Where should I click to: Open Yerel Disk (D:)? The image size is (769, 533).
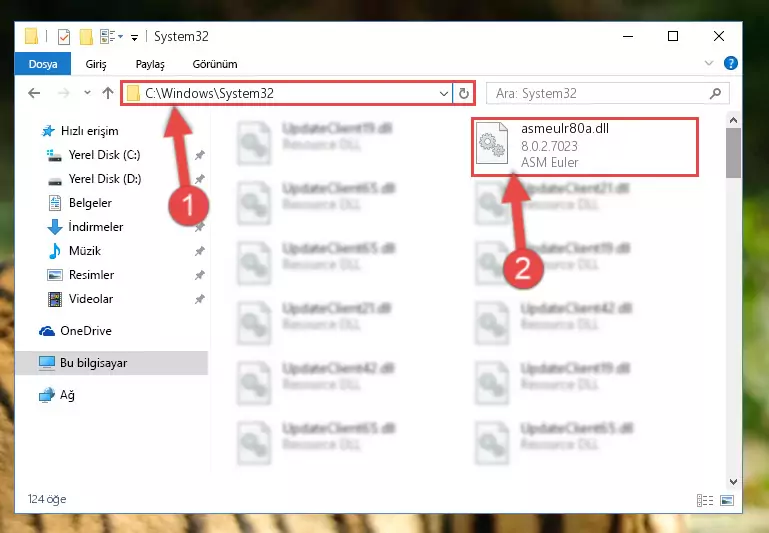(x=105, y=179)
